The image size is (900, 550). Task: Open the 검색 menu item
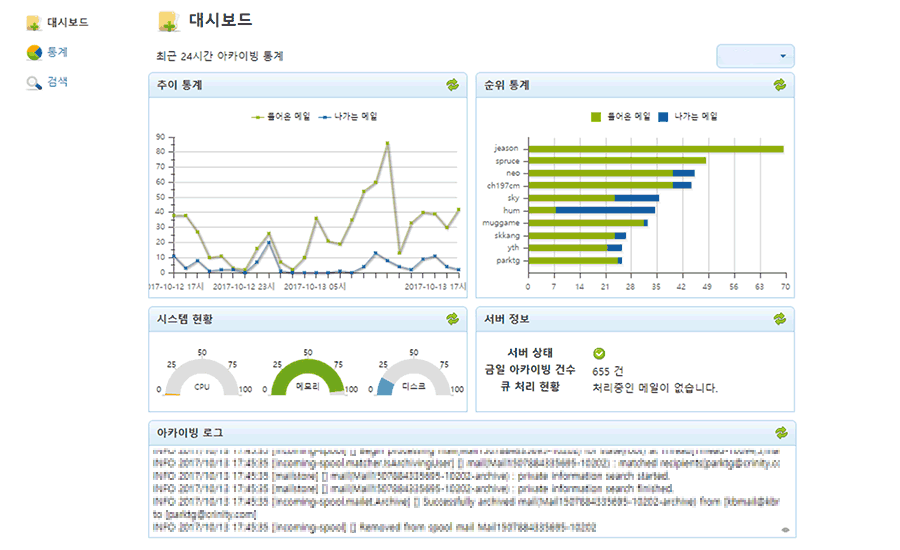coord(57,82)
